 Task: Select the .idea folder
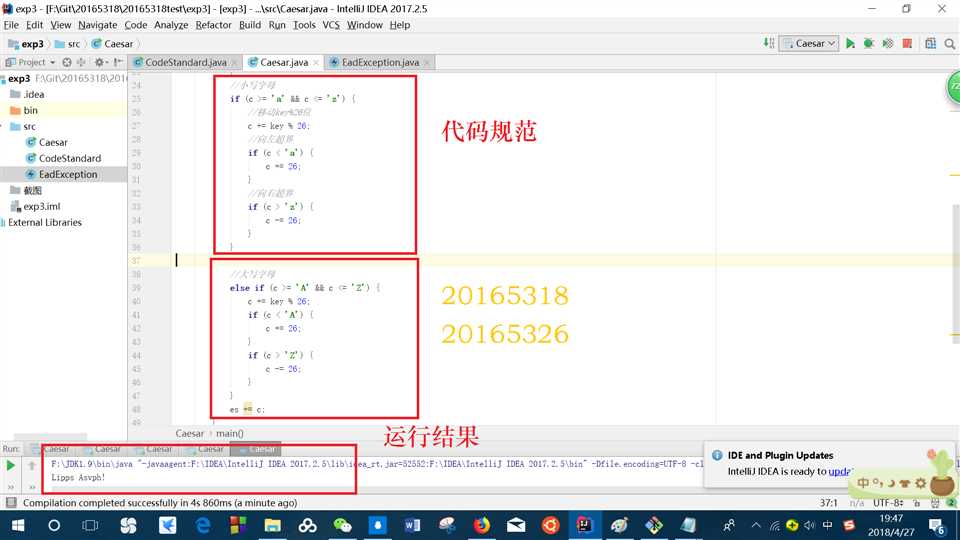28,94
